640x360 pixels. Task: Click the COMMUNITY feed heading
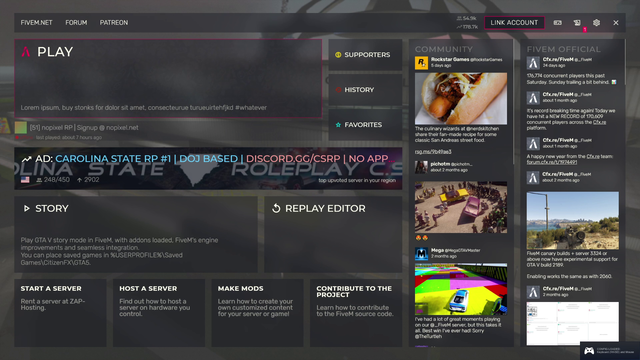[444, 49]
